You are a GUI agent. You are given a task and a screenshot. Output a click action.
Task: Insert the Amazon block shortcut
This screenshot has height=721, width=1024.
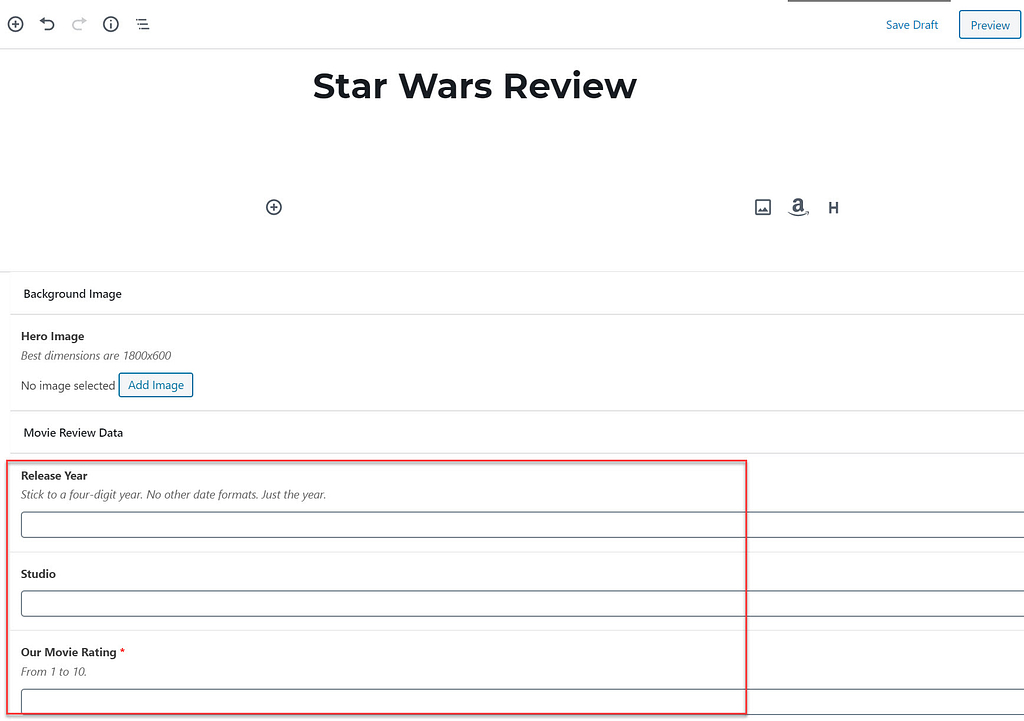tap(798, 207)
